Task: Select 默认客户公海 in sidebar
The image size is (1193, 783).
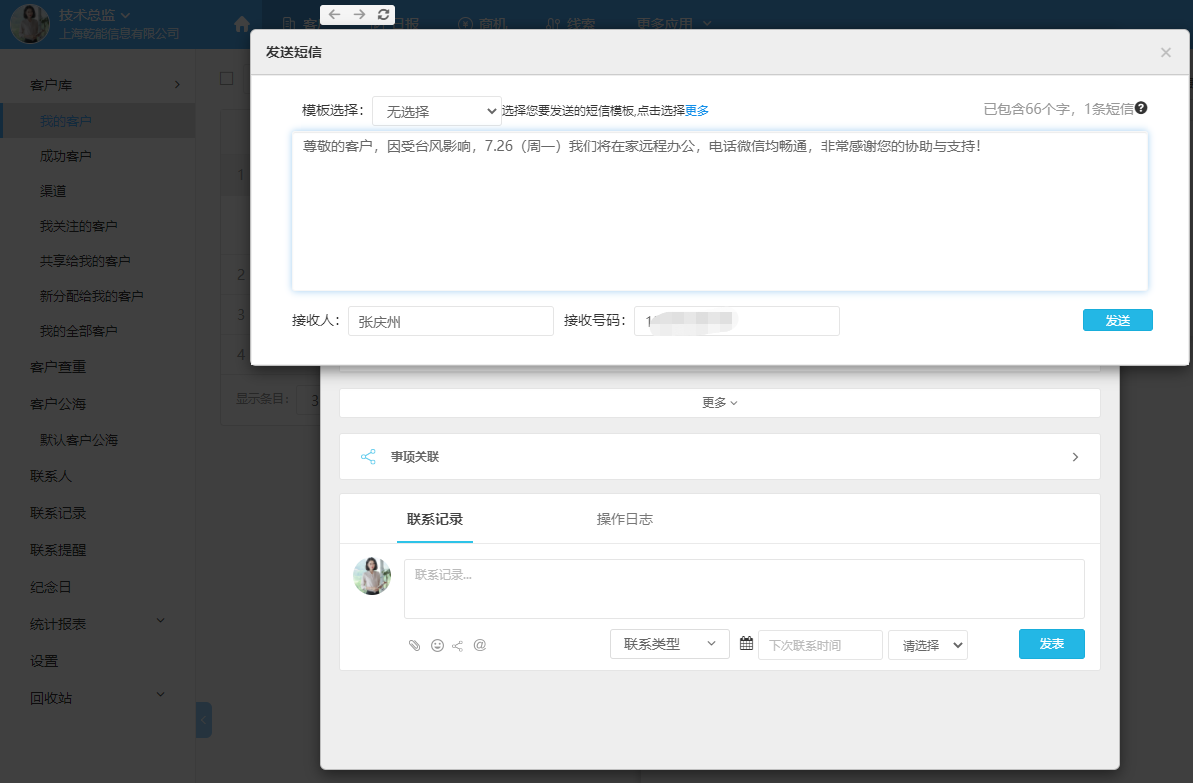Action: tap(78, 440)
